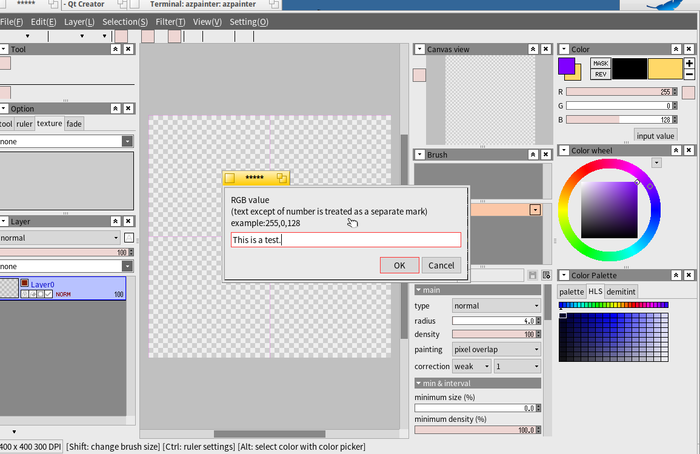
Task: Fold the Brush panel with its up-arrow icon
Action: pyautogui.click(x=533, y=154)
